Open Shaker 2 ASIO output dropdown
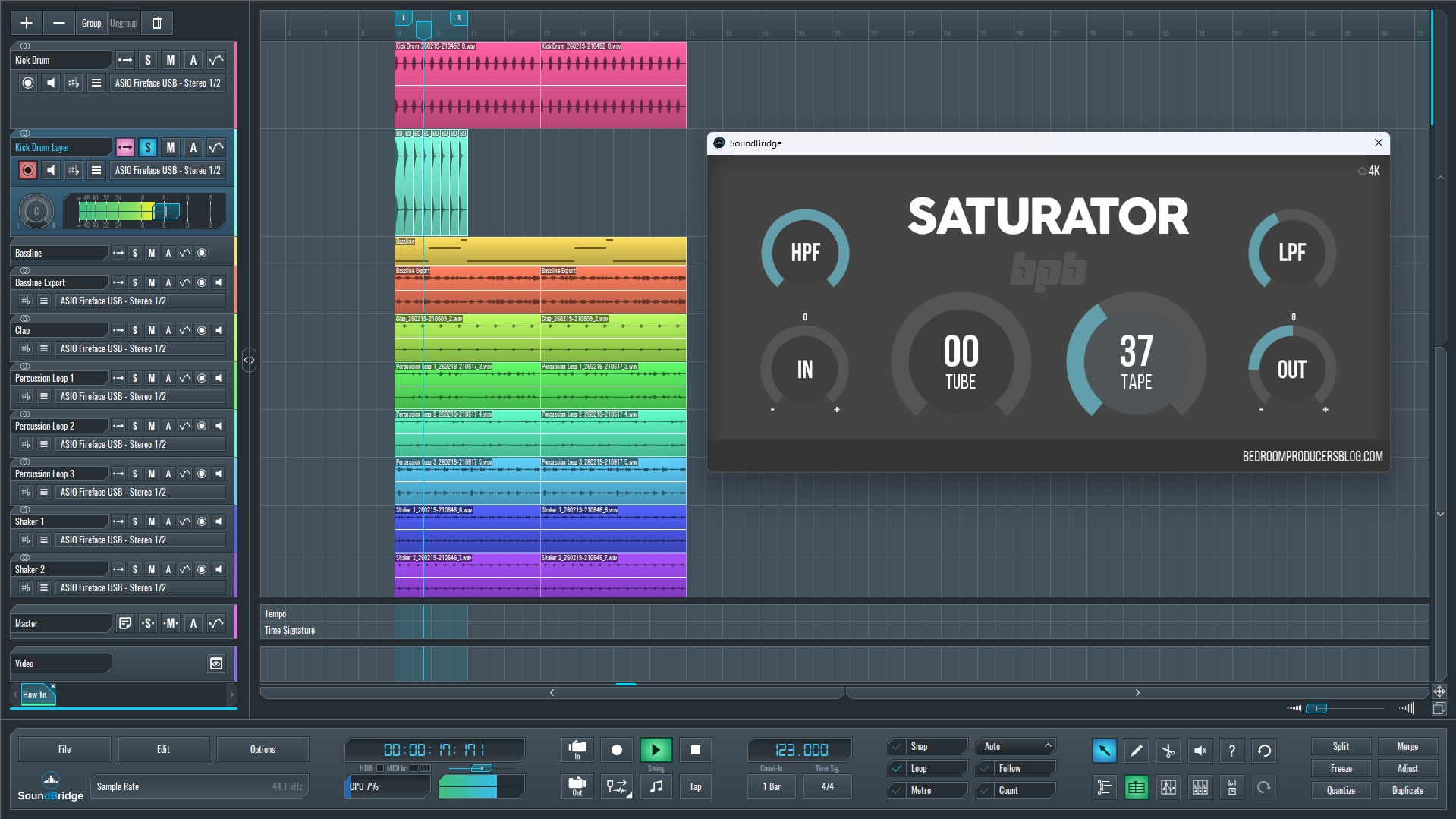The height and width of the screenshot is (819, 1456). point(140,588)
